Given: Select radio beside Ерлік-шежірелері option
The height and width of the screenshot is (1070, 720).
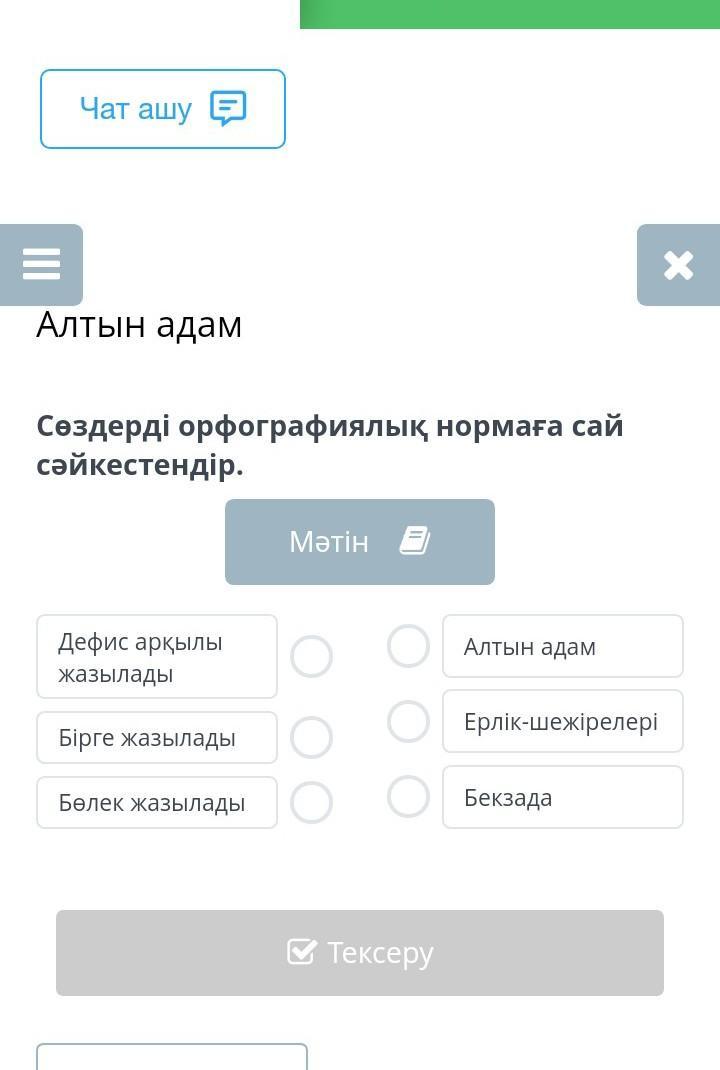Looking at the screenshot, I should pyautogui.click(x=408, y=721).
